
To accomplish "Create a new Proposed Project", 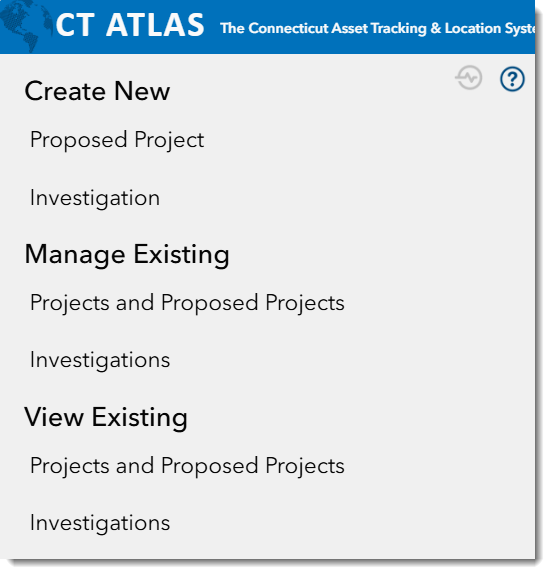I will [x=117, y=140].
